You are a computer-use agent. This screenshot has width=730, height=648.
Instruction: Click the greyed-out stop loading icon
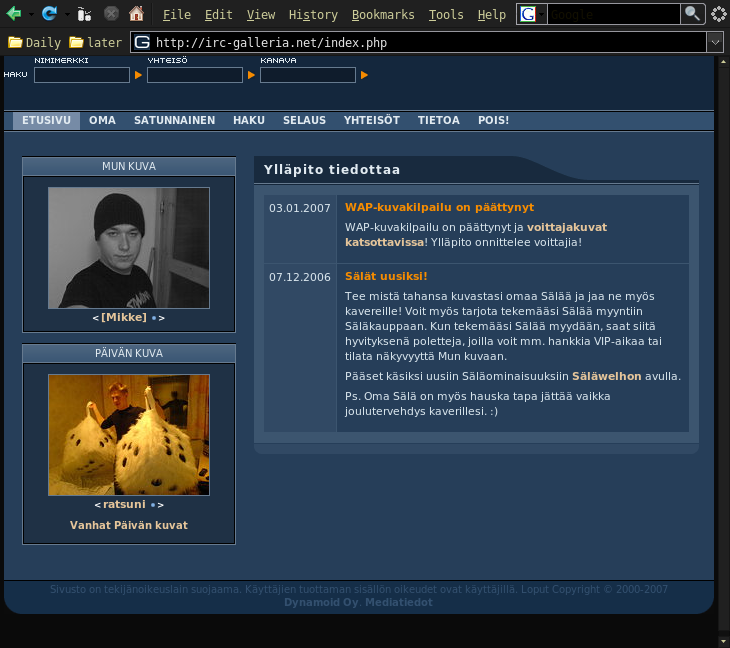point(111,14)
